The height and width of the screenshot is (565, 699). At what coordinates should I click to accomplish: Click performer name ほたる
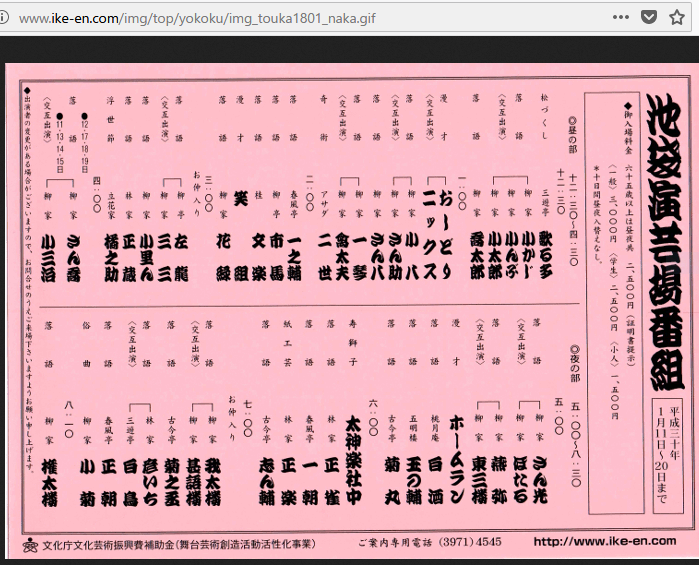pos(520,481)
